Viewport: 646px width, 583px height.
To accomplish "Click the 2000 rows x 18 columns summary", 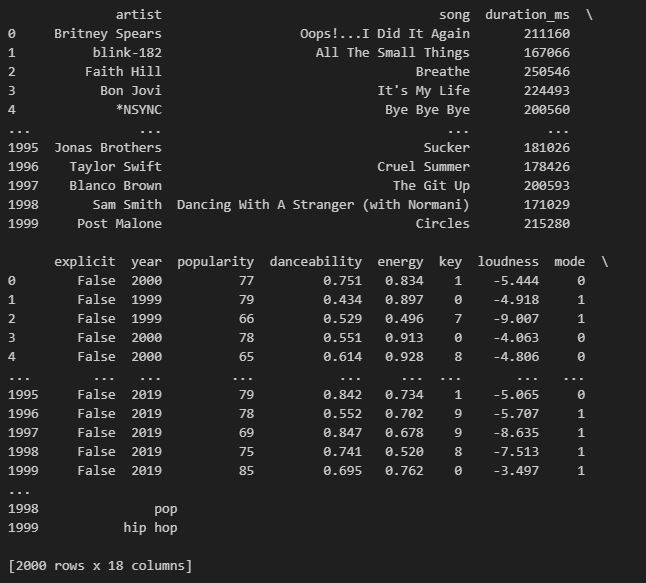I will tap(100, 566).
